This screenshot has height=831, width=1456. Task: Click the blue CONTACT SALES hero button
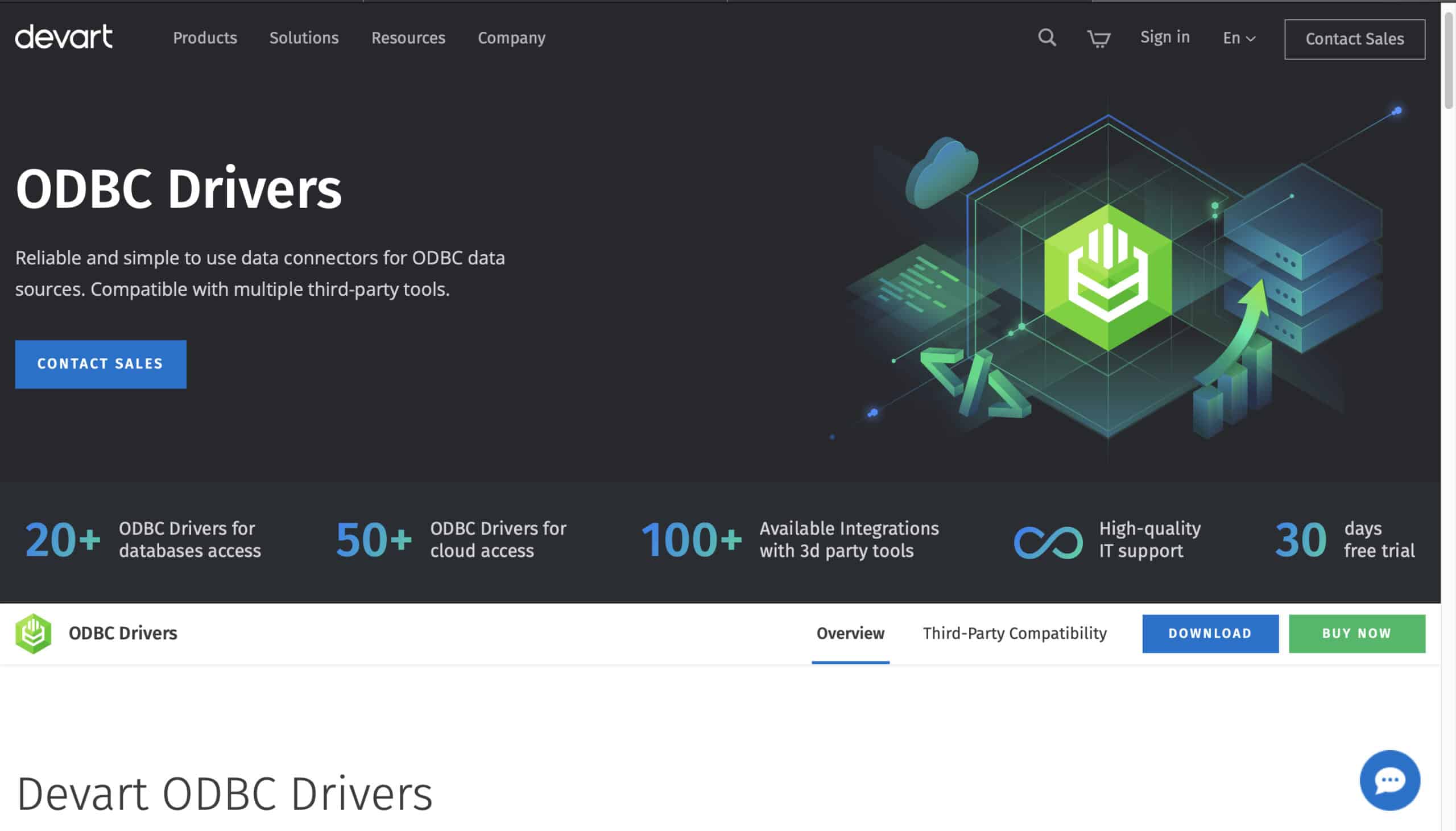[x=101, y=364]
